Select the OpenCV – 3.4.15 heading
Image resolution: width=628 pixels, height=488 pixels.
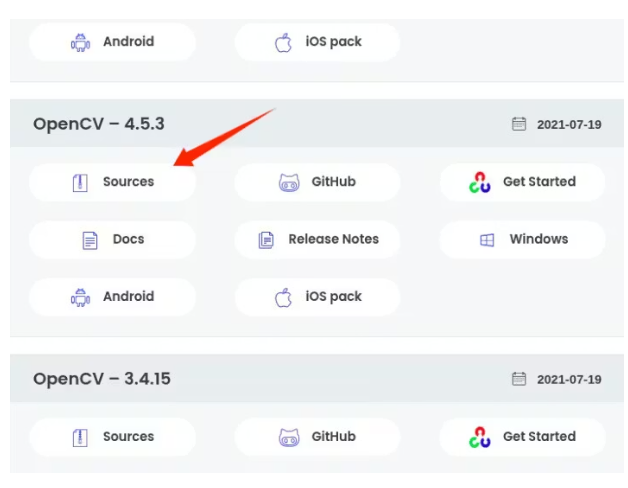pyautogui.click(x=103, y=379)
